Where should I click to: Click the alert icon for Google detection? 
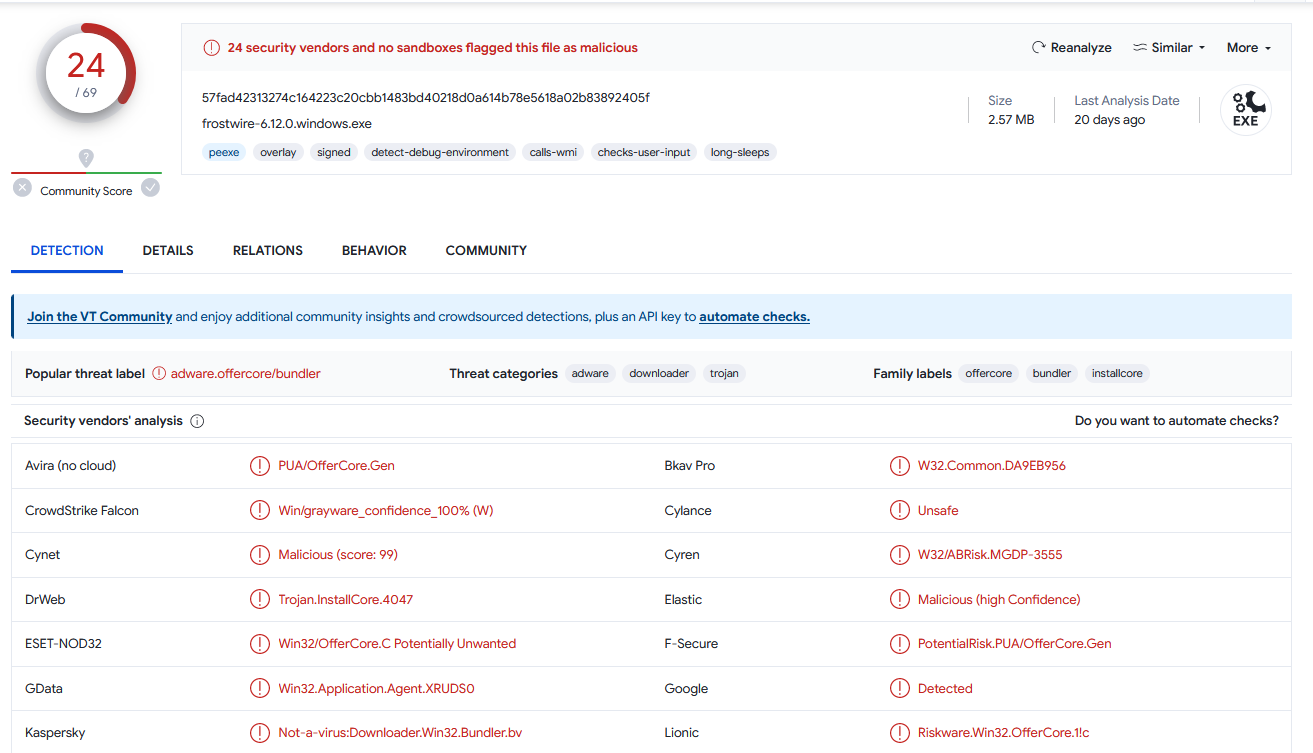(900, 688)
